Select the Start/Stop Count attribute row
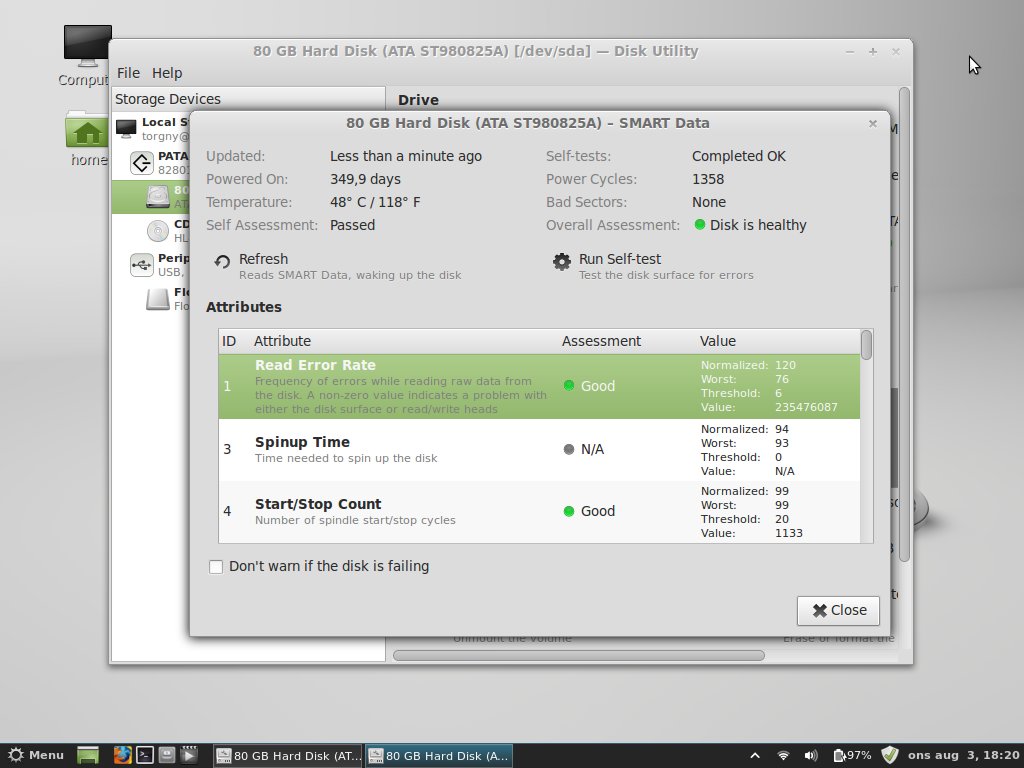This screenshot has height=768, width=1024. (539, 512)
